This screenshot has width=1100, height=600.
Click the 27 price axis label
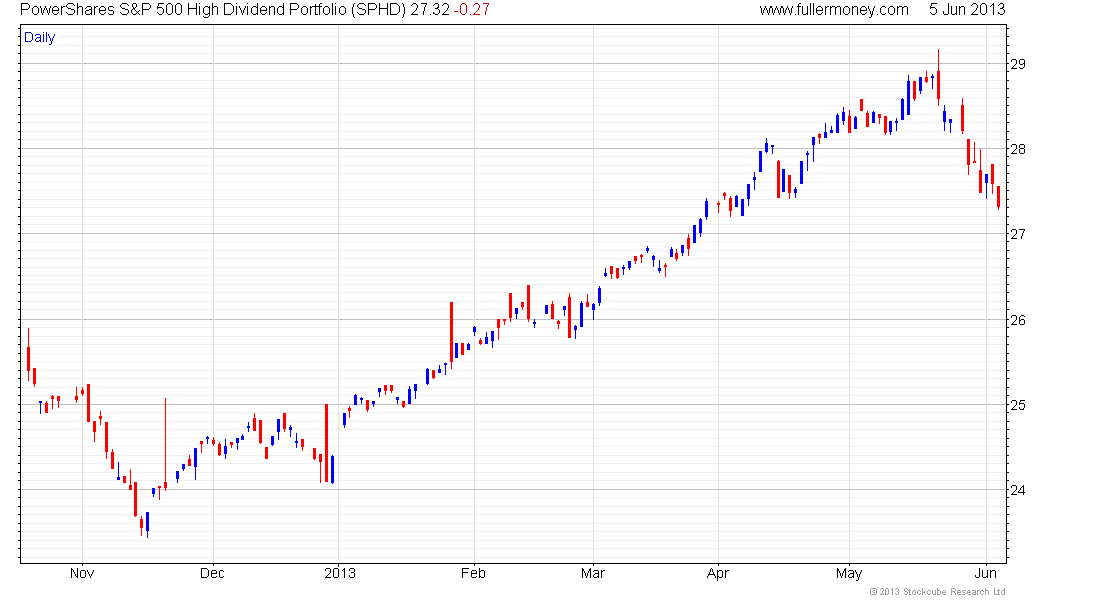coord(1017,234)
